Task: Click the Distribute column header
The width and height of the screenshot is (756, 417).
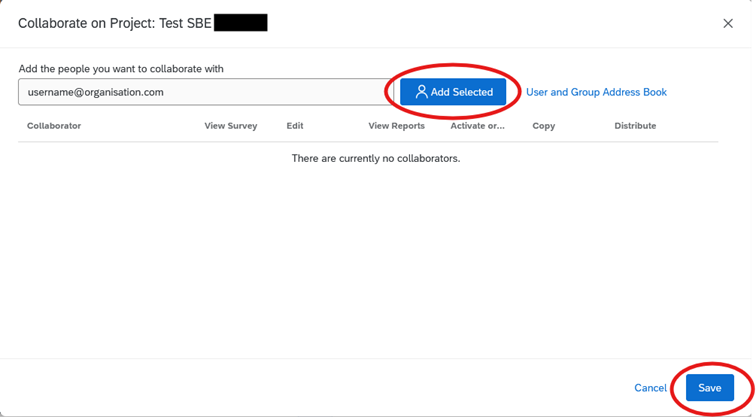Action: pos(635,126)
